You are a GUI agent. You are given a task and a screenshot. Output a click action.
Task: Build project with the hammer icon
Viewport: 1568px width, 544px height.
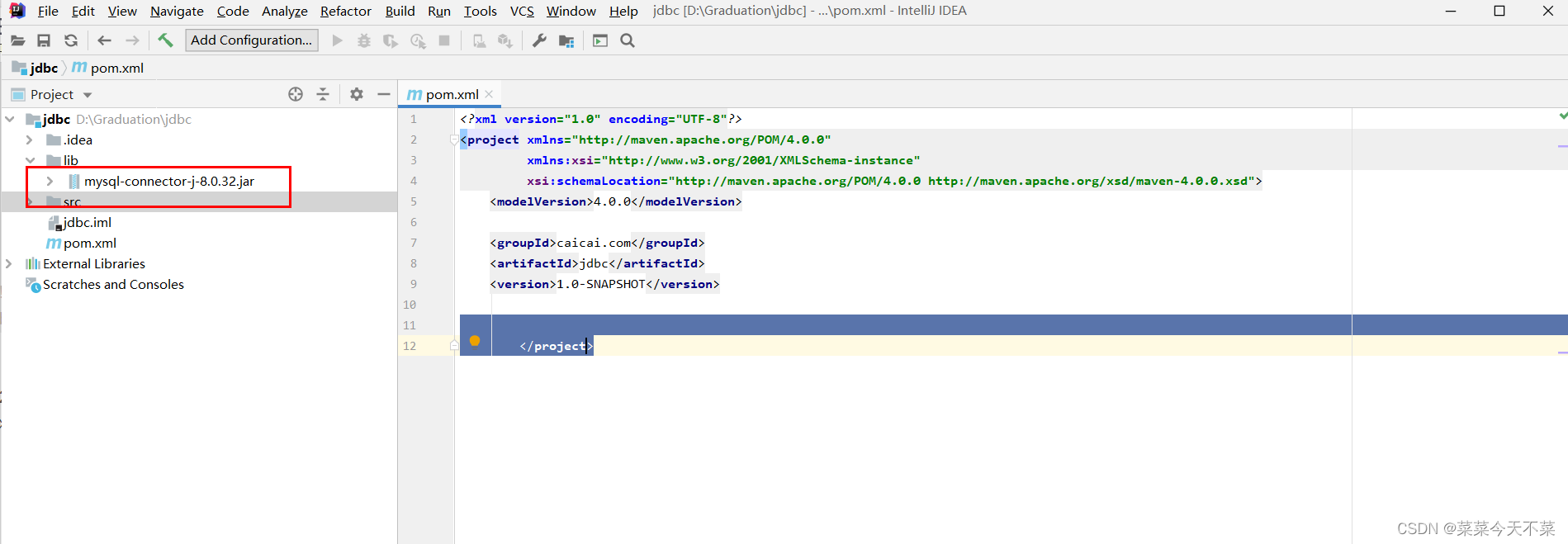(x=165, y=40)
